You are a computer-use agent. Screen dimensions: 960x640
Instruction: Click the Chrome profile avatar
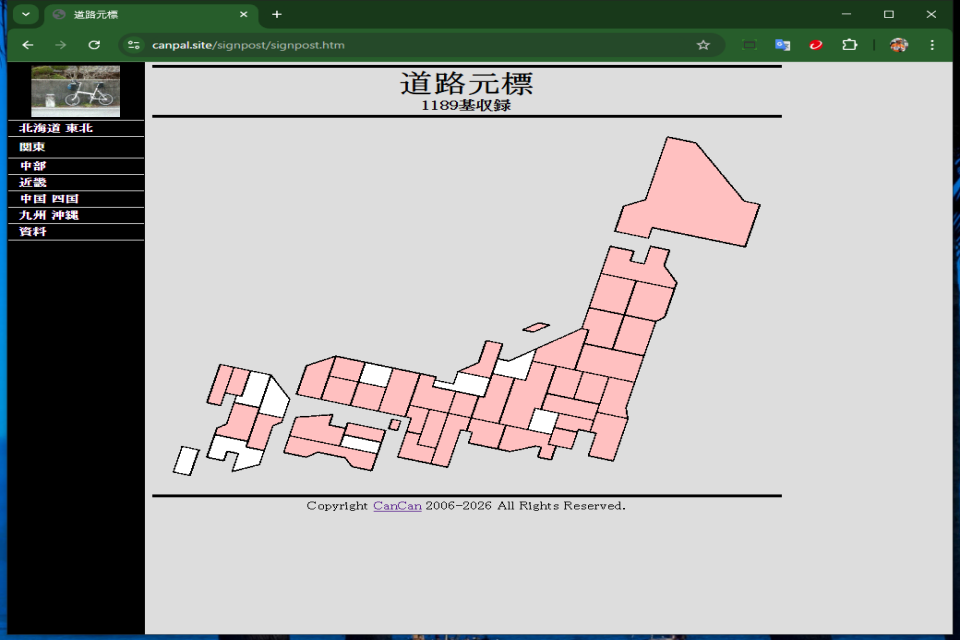[899, 45]
